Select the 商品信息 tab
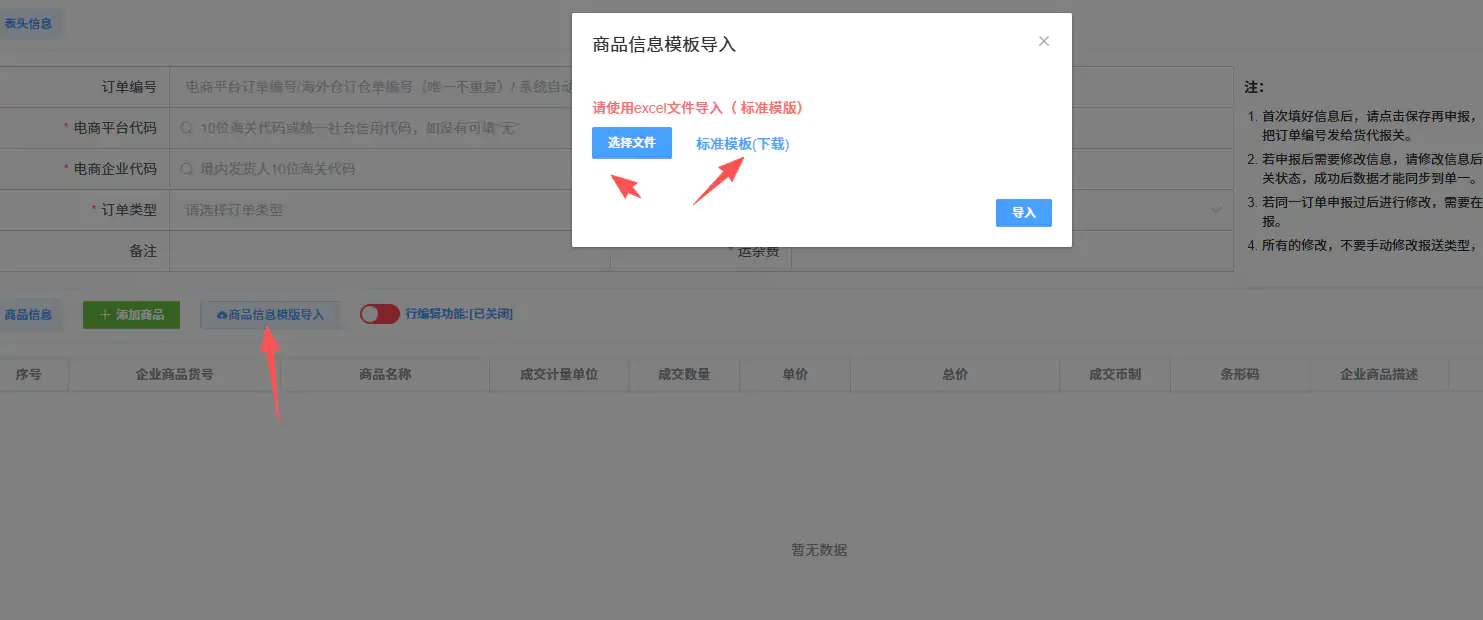The height and width of the screenshot is (620, 1483). coord(30,313)
